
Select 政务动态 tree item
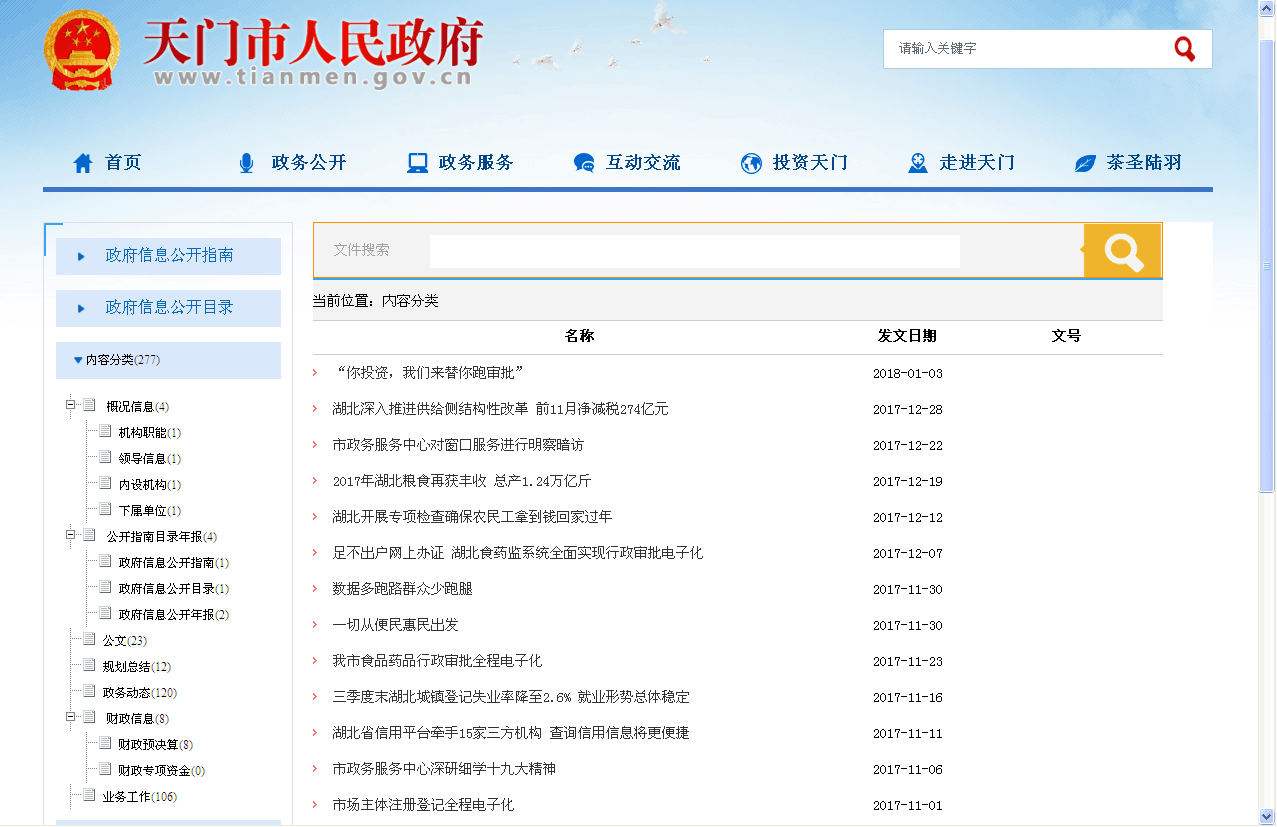click(x=126, y=693)
